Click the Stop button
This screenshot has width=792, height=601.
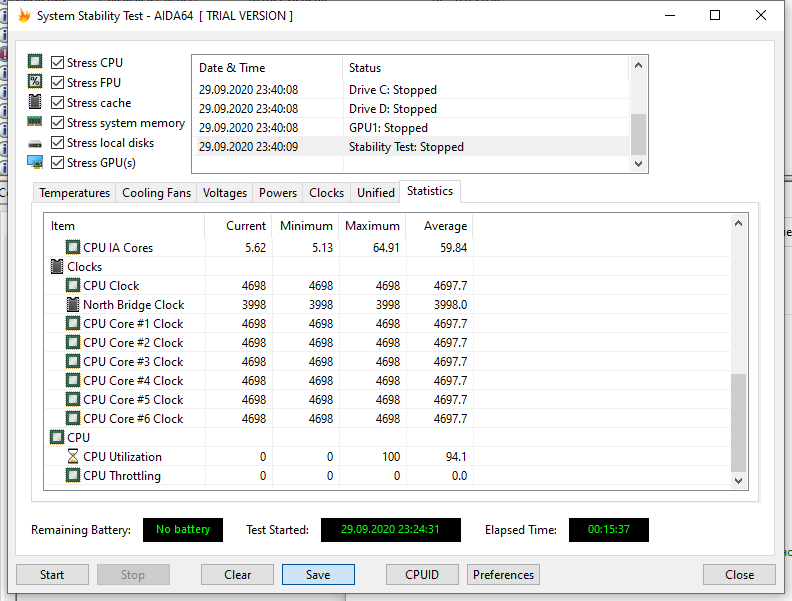(133, 575)
